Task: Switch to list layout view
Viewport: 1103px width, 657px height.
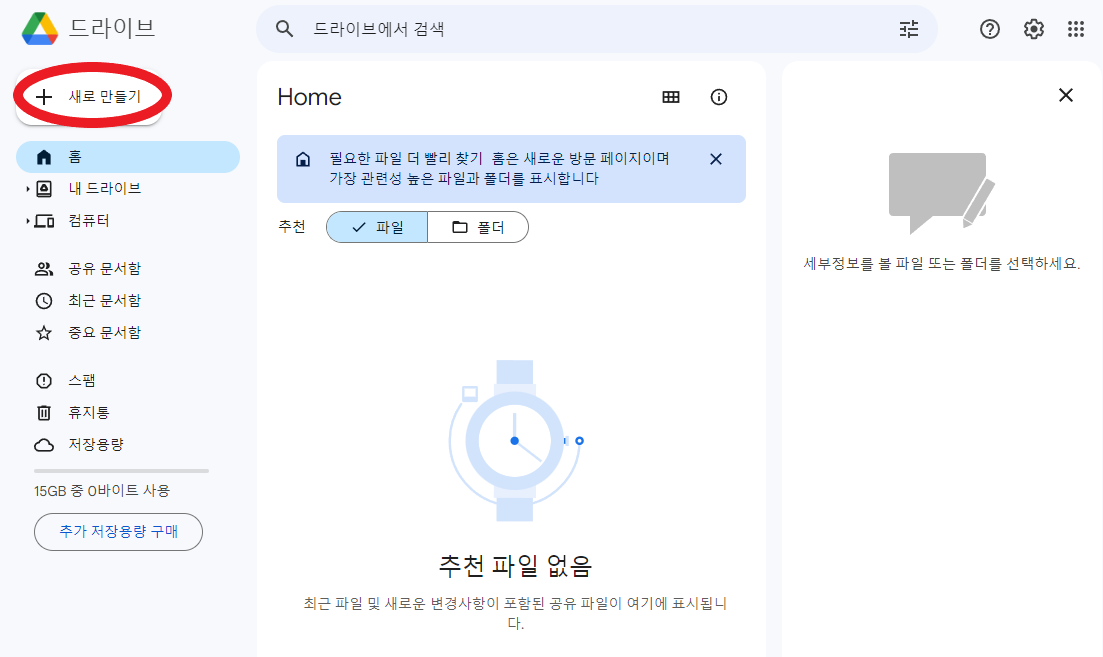Action: tap(670, 97)
